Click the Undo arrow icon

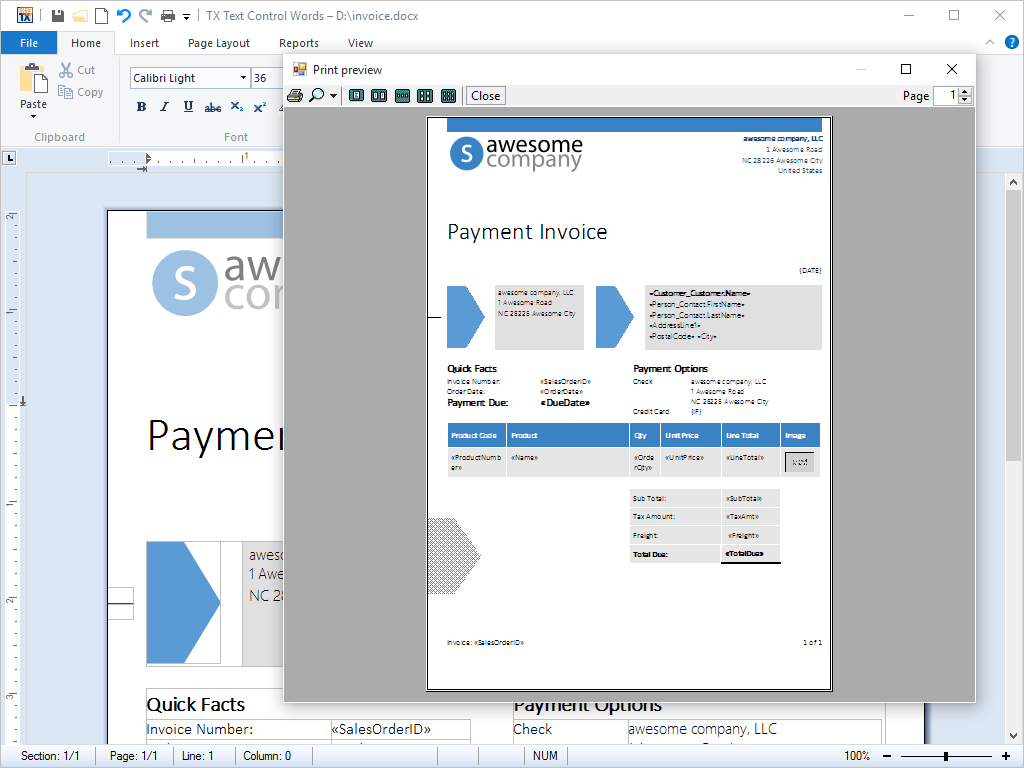coord(123,16)
